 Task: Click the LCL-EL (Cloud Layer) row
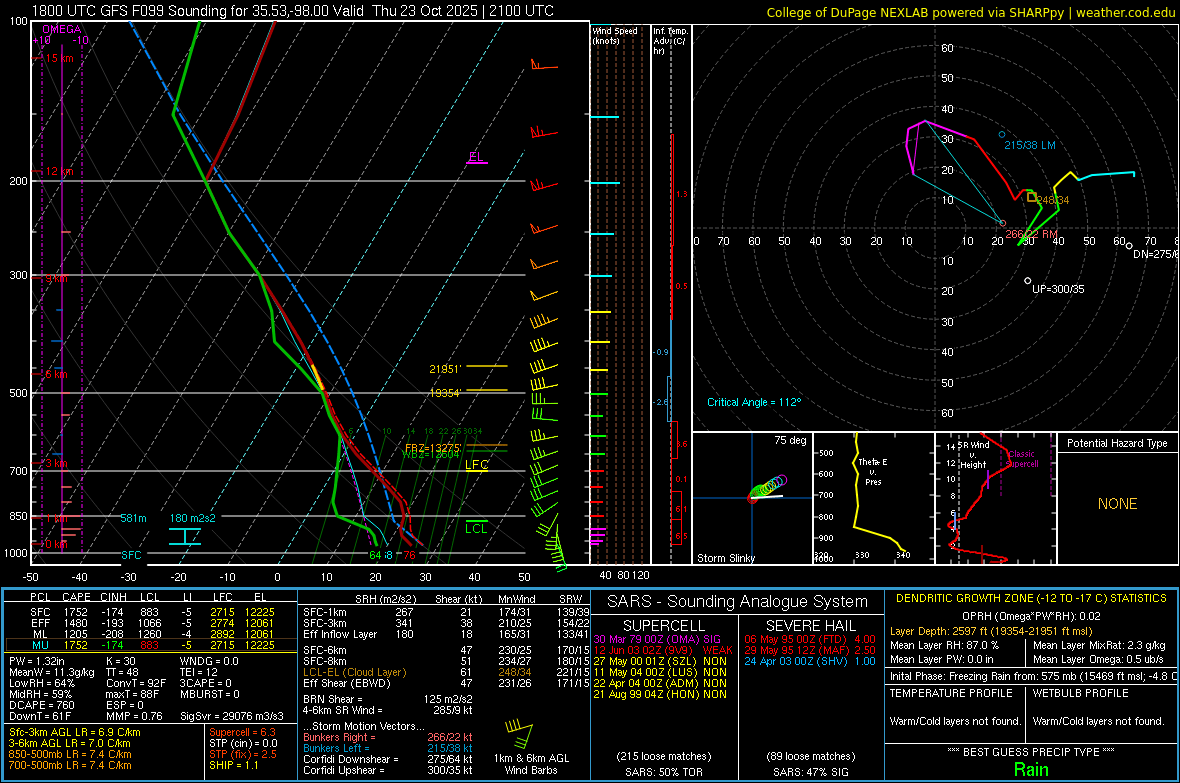click(446, 672)
